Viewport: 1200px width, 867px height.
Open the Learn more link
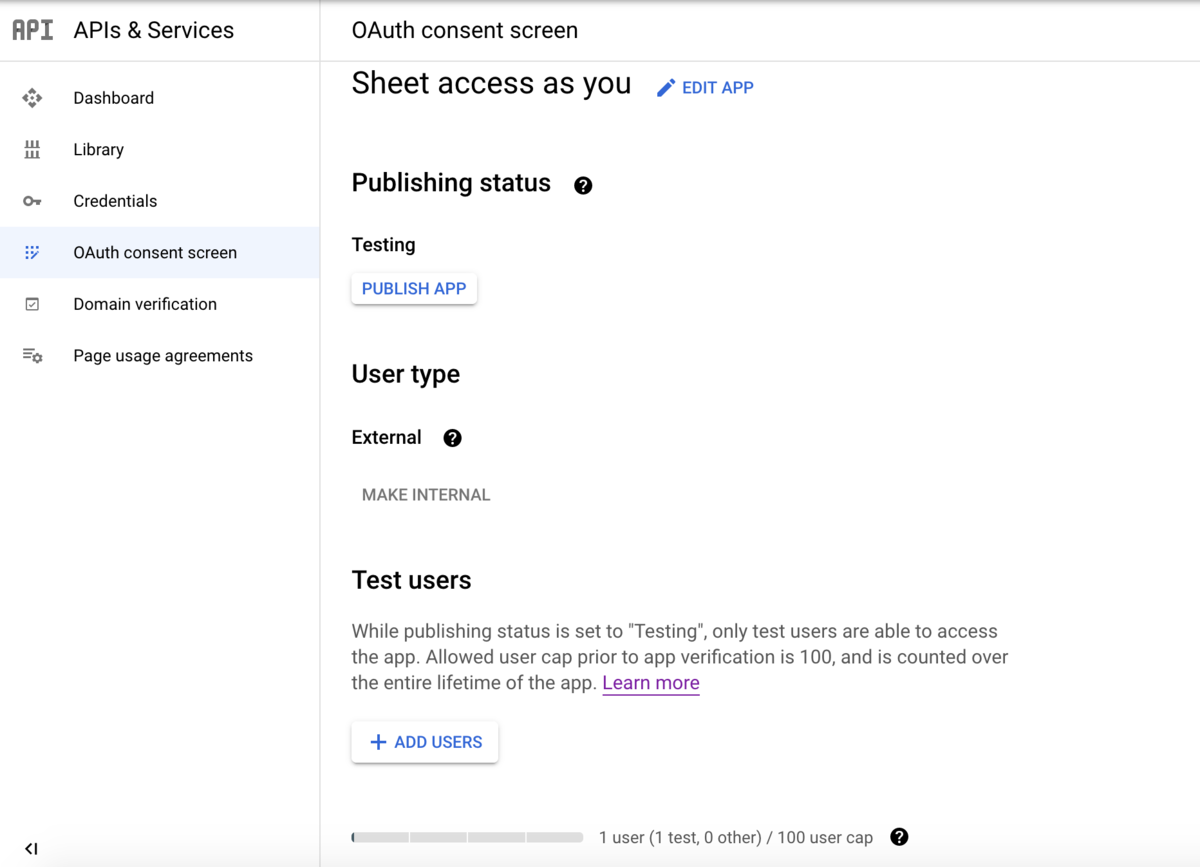coord(650,683)
